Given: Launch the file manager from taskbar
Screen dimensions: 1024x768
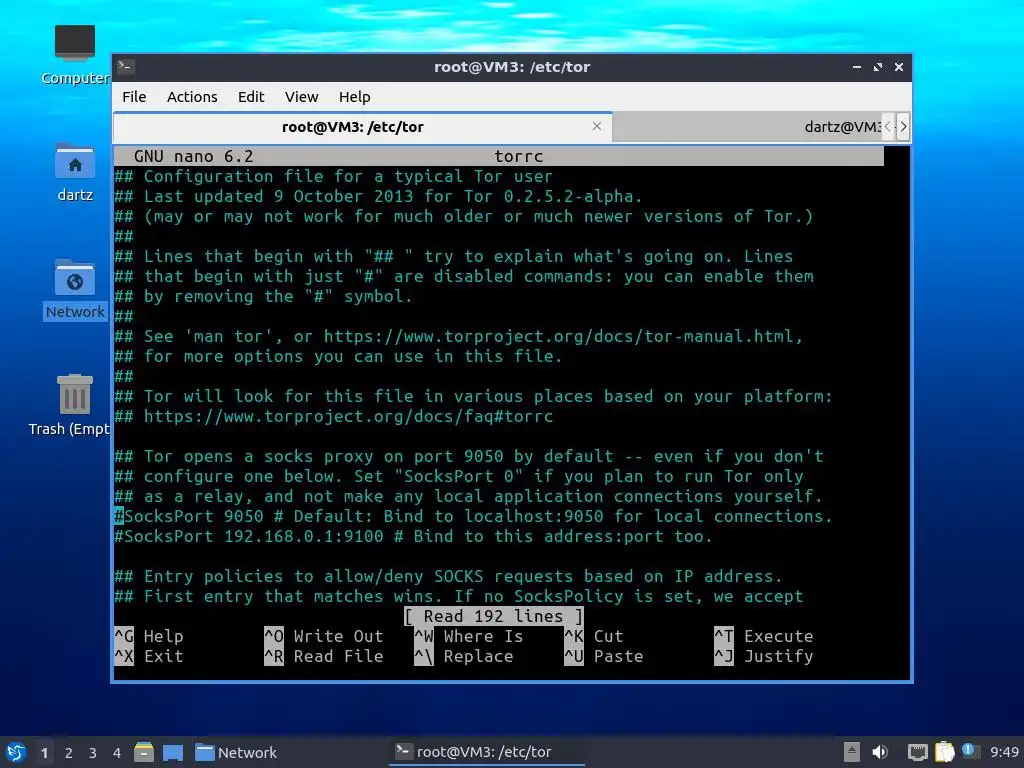Looking at the screenshot, I should (144, 752).
